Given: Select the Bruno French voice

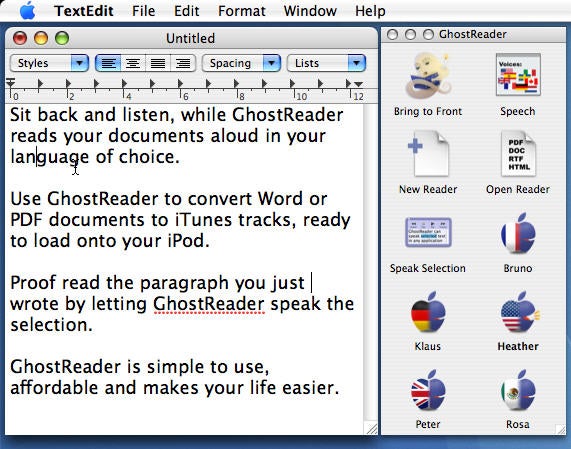Looking at the screenshot, I should (x=518, y=234).
